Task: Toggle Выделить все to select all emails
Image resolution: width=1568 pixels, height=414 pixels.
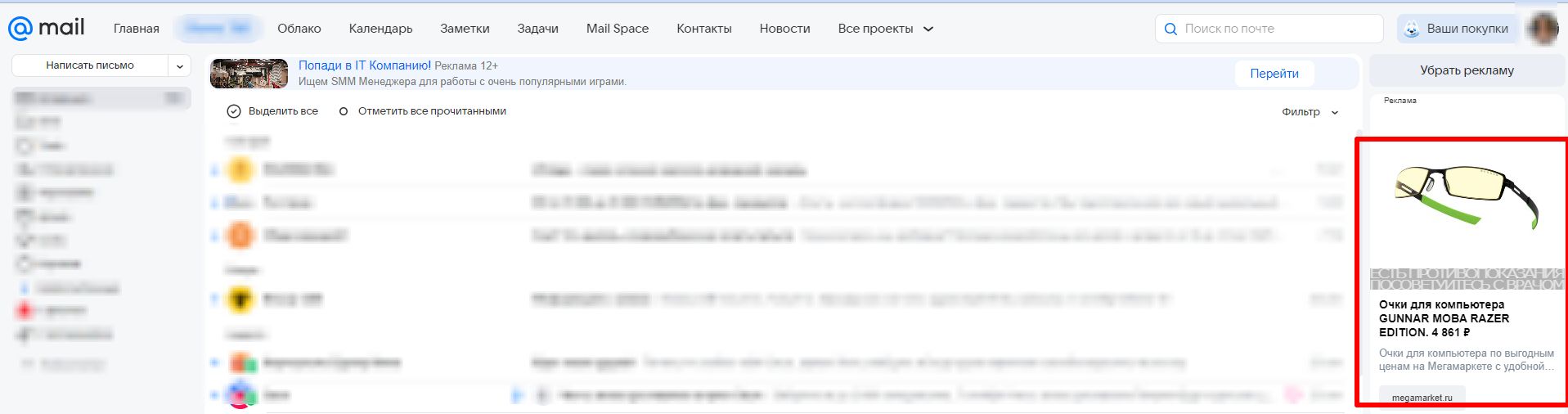Action: click(273, 111)
